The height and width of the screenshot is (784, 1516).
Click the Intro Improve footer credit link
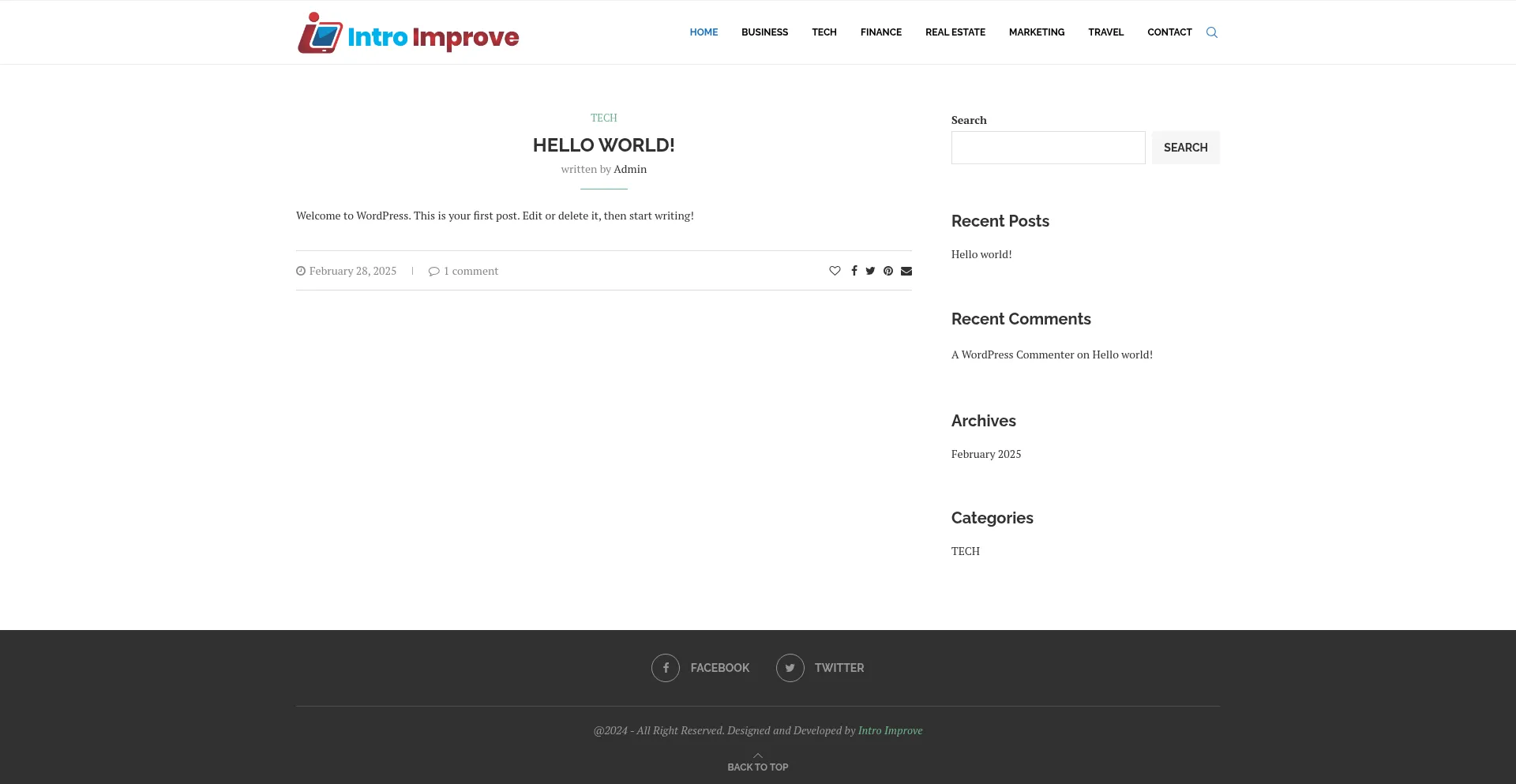point(890,730)
